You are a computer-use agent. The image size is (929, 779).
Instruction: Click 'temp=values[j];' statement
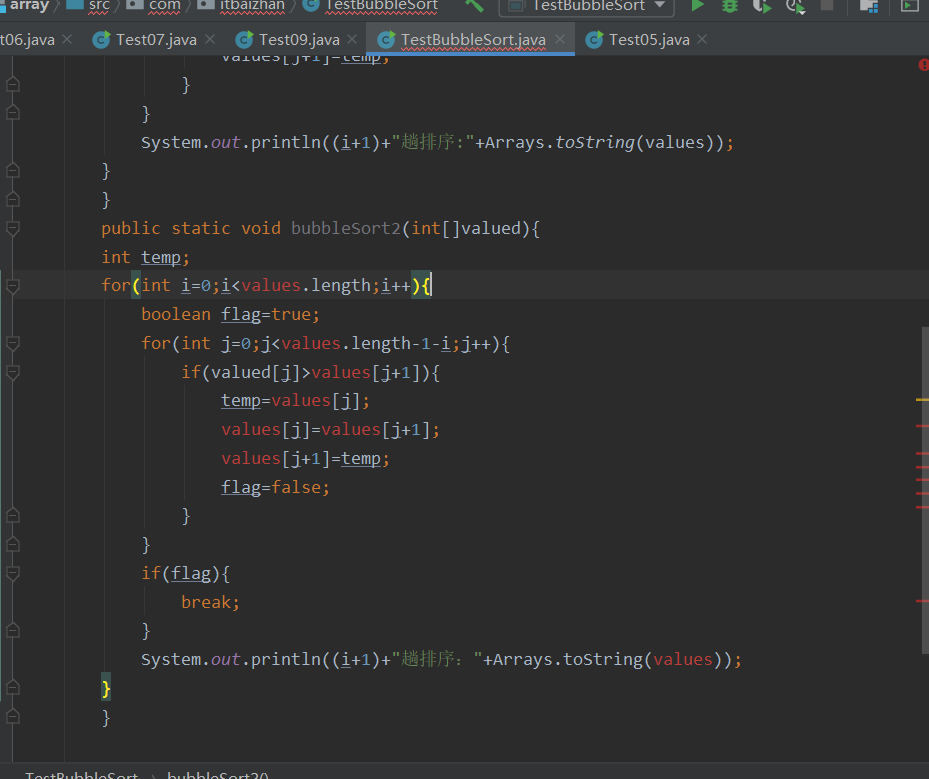295,401
